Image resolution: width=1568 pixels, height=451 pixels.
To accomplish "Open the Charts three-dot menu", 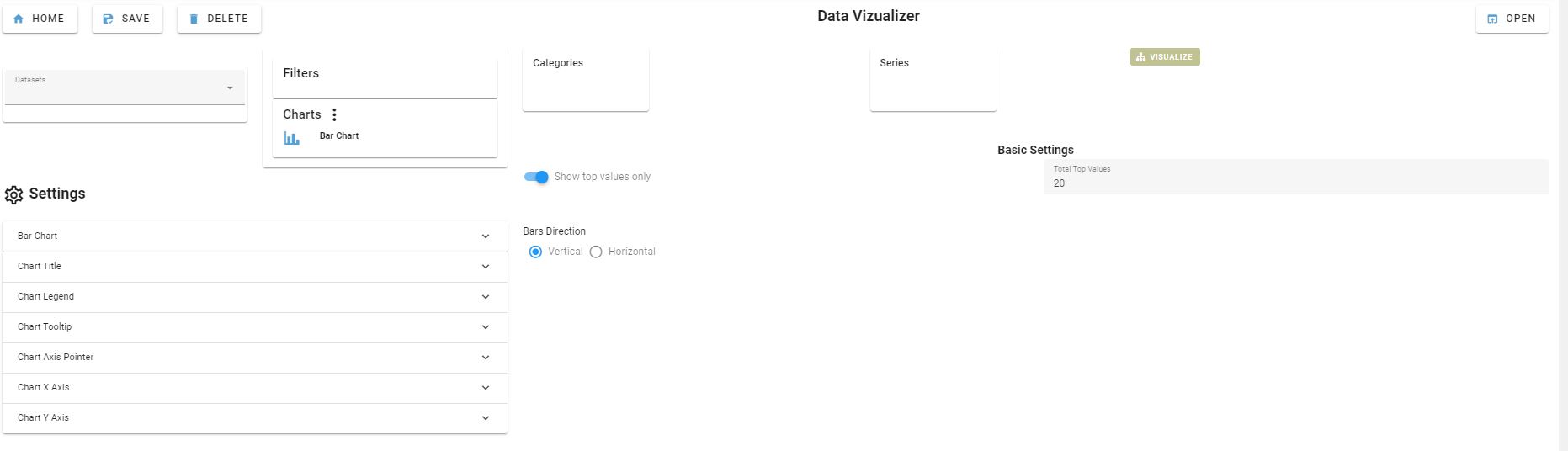I will (334, 114).
